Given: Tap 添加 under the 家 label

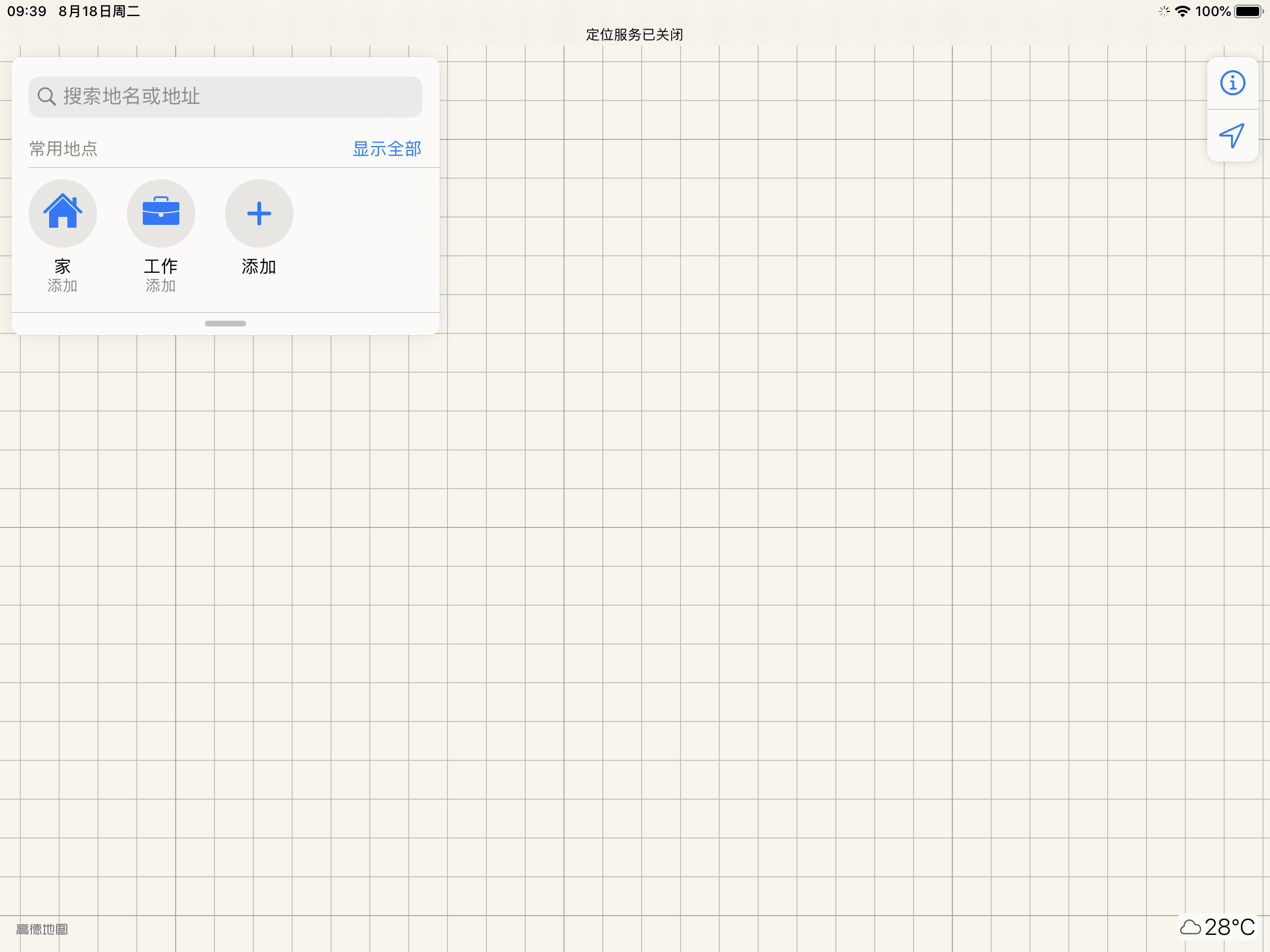Looking at the screenshot, I should click(63, 286).
